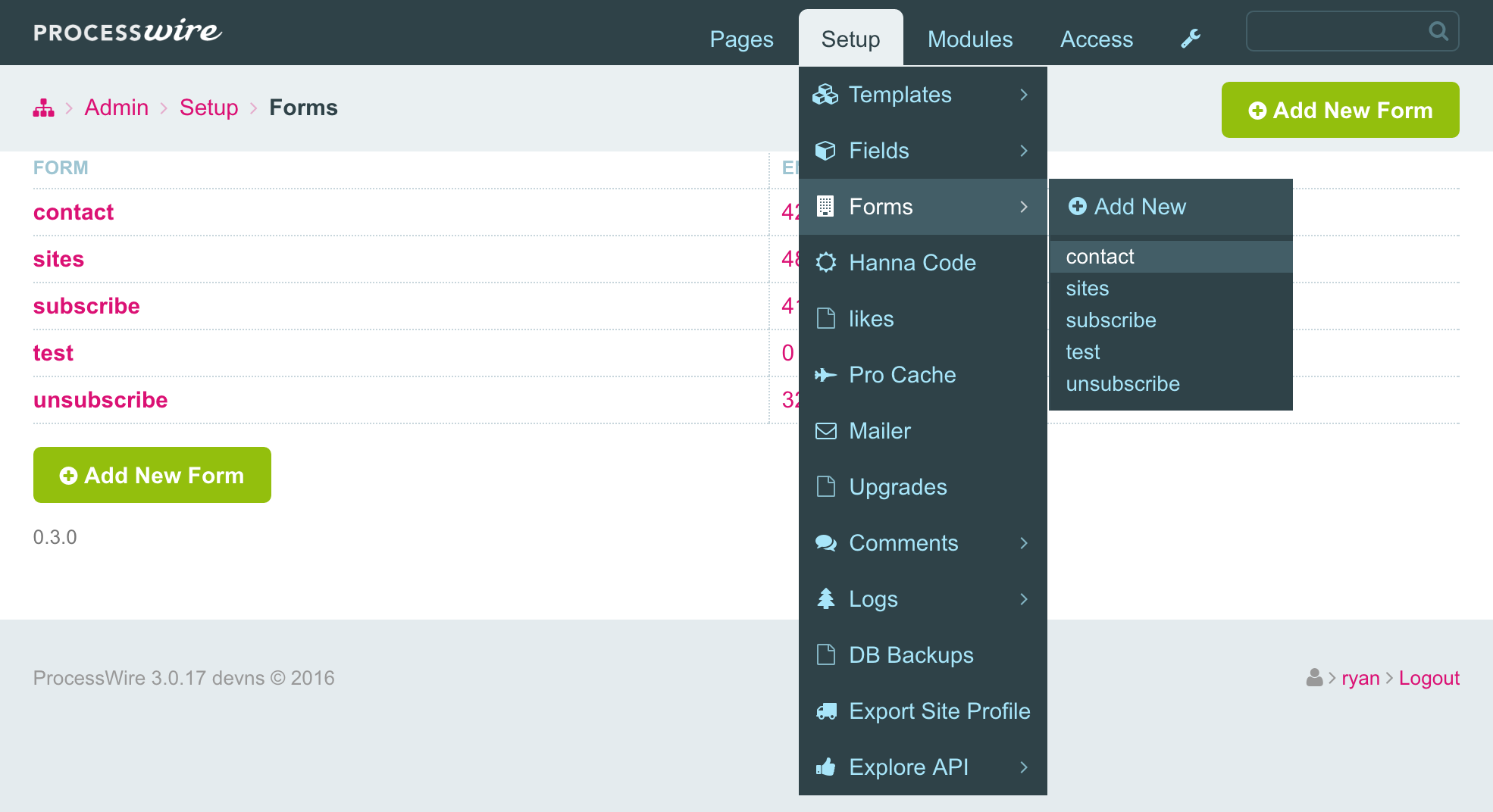Open the wrench tools icon in navbar
The image size is (1493, 812).
click(1191, 39)
